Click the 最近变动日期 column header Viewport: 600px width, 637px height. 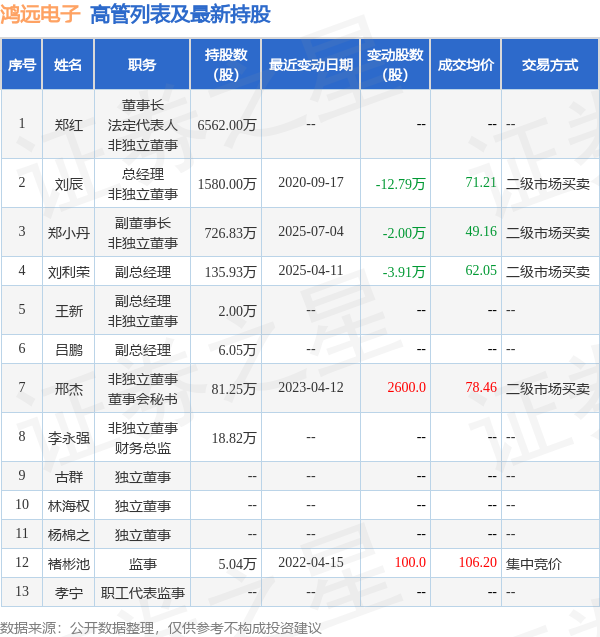click(x=311, y=65)
